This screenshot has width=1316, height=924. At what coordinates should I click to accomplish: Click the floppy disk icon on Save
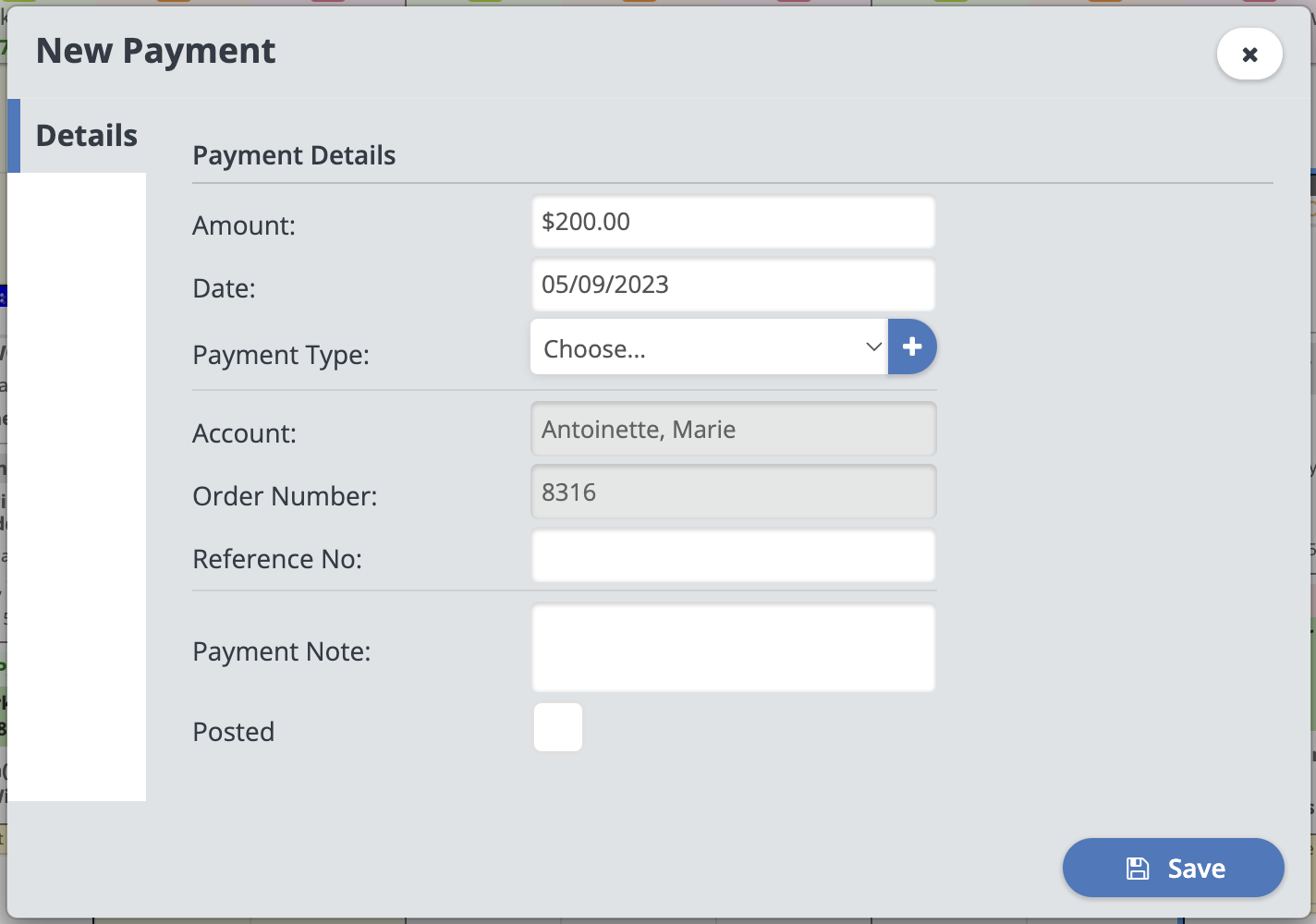pyautogui.click(x=1138, y=869)
